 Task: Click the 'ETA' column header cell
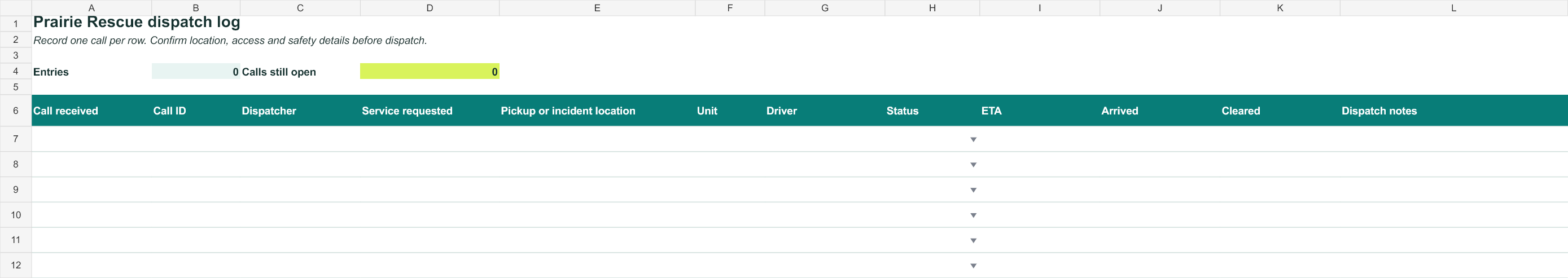point(1040,111)
